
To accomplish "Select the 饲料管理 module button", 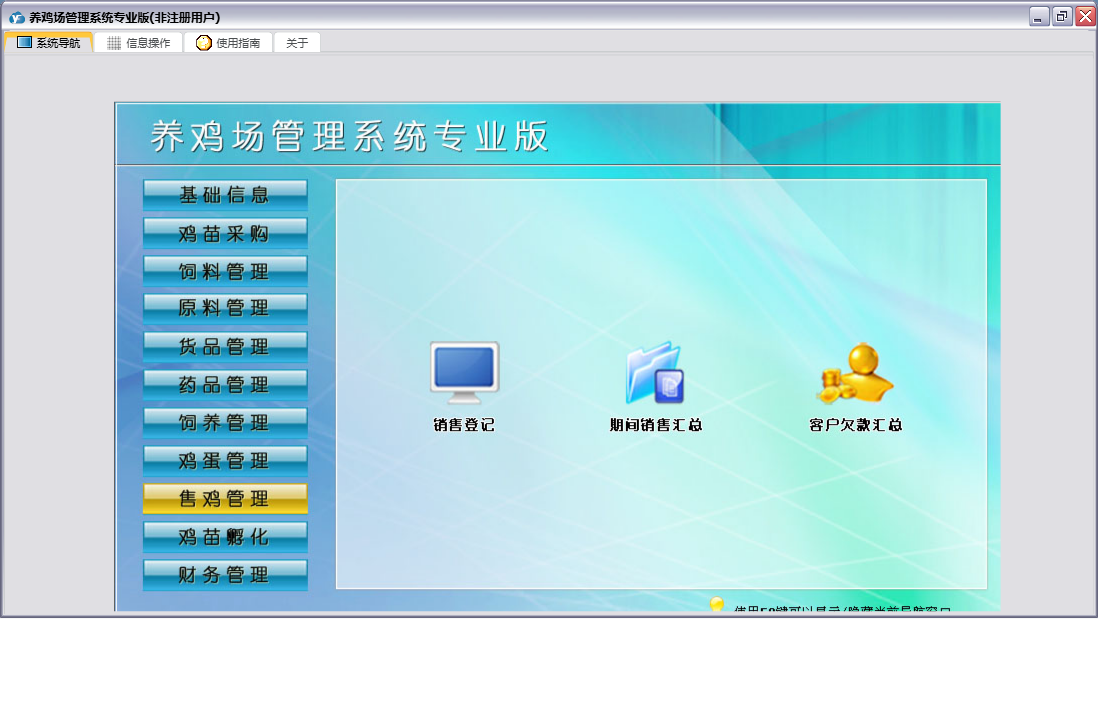I will click(x=225, y=271).
